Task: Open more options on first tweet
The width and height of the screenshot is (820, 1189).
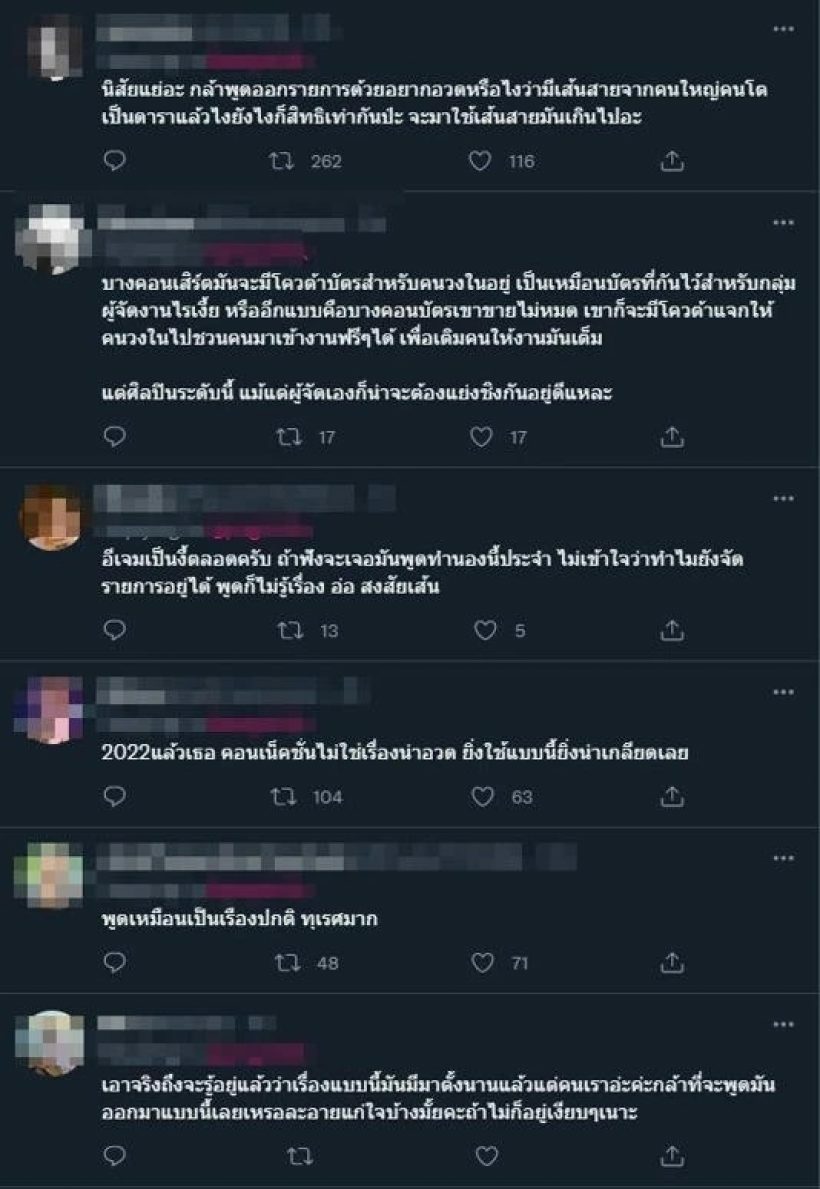Action: [x=784, y=29]
